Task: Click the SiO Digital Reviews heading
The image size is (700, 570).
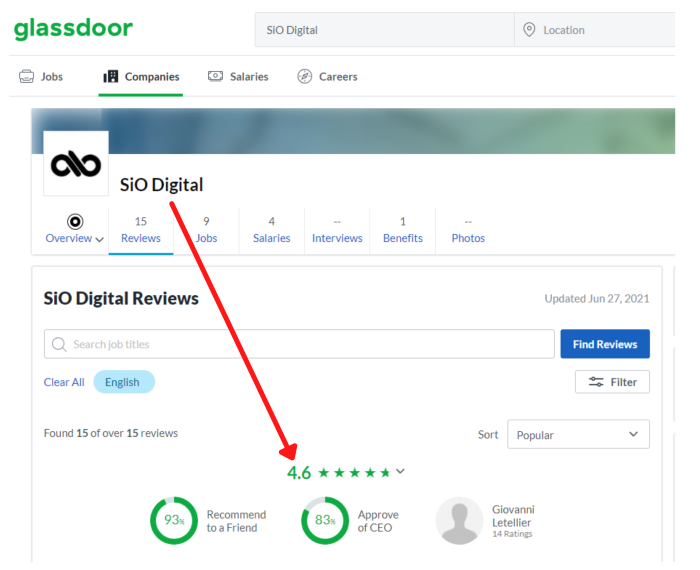Action: coord(121,298)
